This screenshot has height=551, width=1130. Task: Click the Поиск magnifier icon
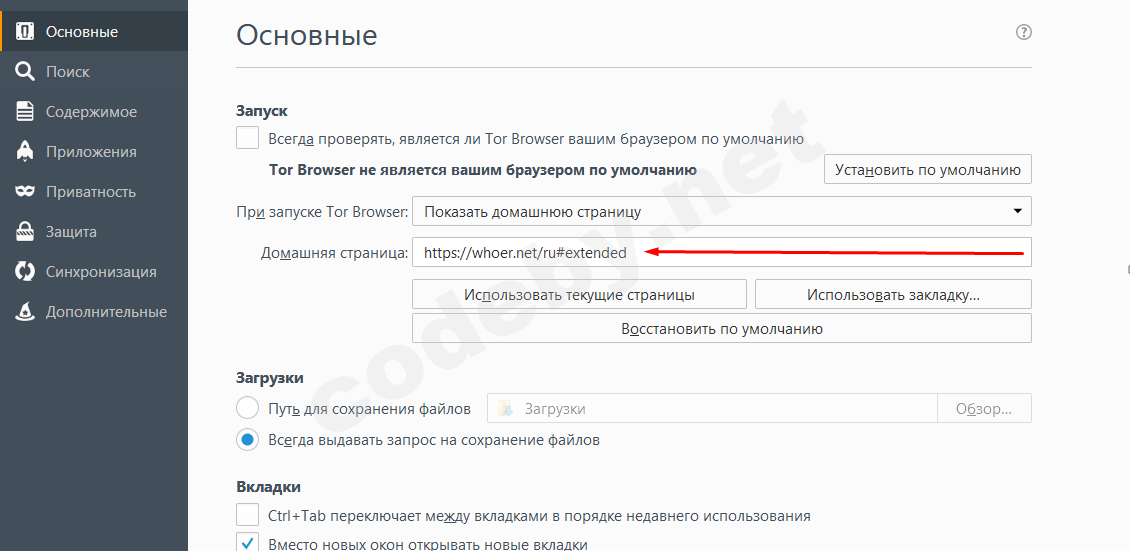[x=25, y=72]
